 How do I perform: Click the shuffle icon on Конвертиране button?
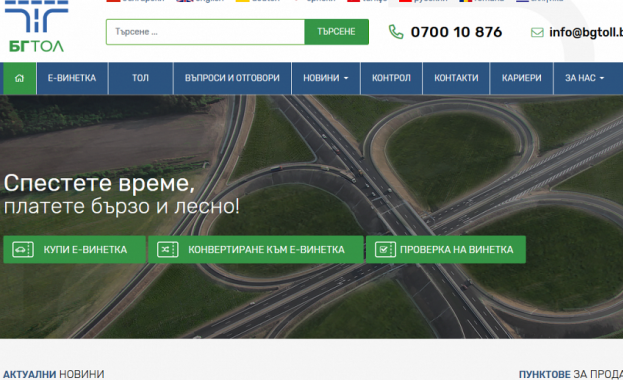(x=167, y=250)
